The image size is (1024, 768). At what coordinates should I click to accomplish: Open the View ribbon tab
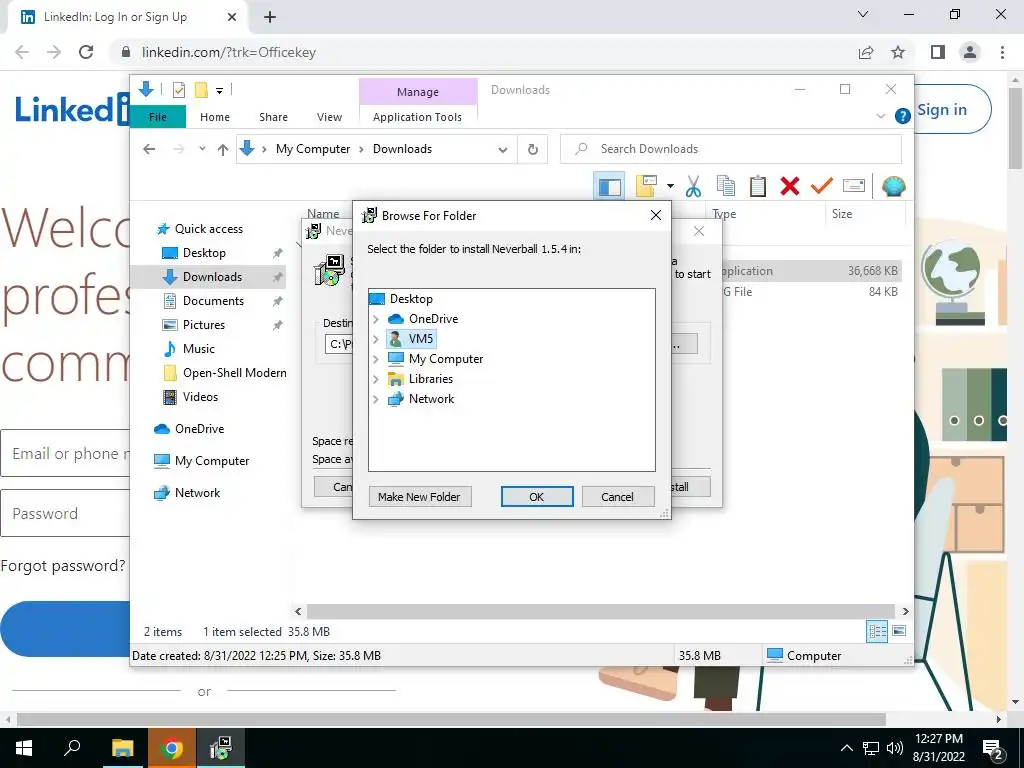click(329, 117)
